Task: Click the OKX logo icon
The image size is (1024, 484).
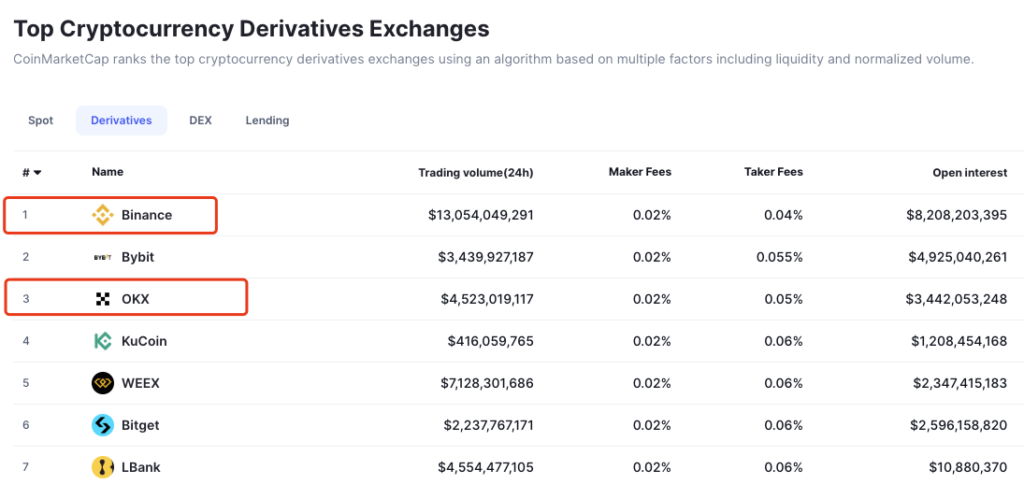Action: (103, 299)
